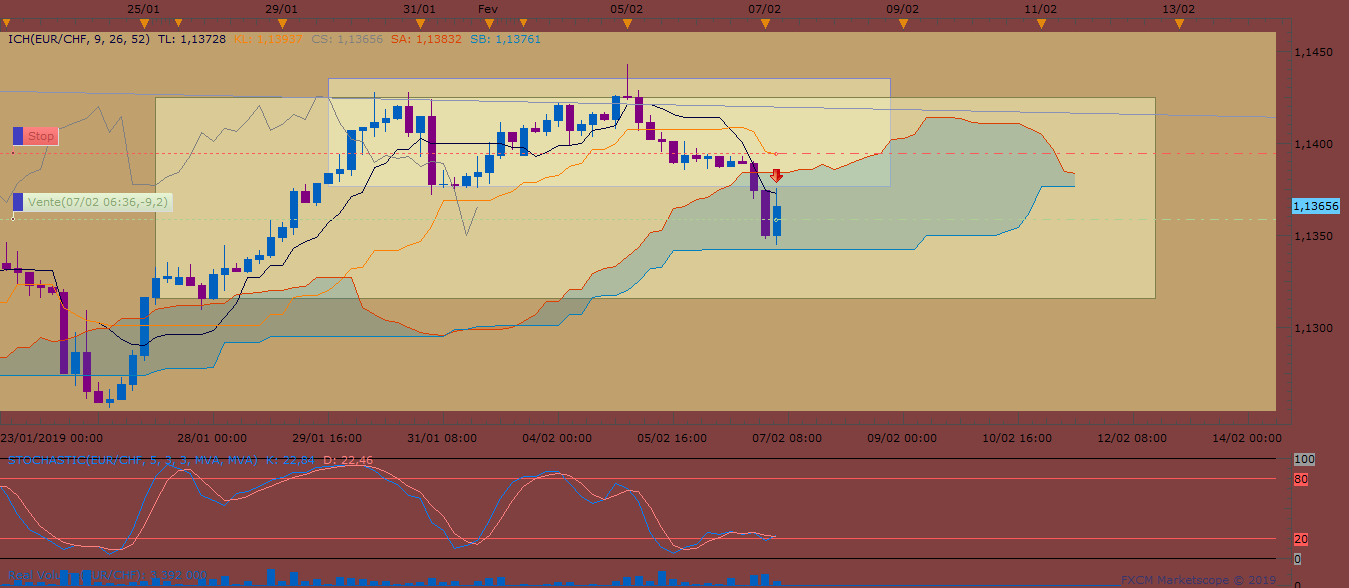Click the stochastic 80 level label
The height and width of the screenshot is (588, 1349).
(x=1301, y=479)
